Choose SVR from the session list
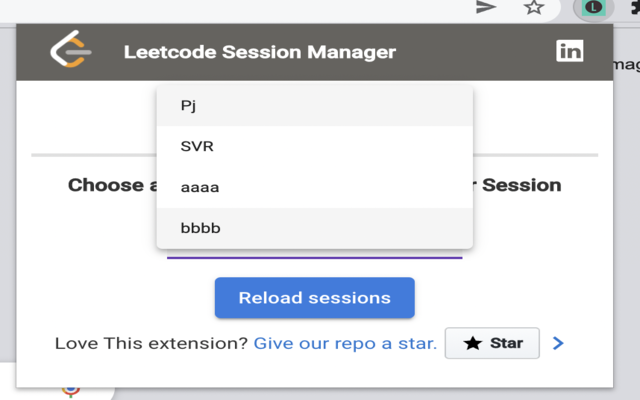This screenshot has width=640, height=400. [x=314, y=147]
